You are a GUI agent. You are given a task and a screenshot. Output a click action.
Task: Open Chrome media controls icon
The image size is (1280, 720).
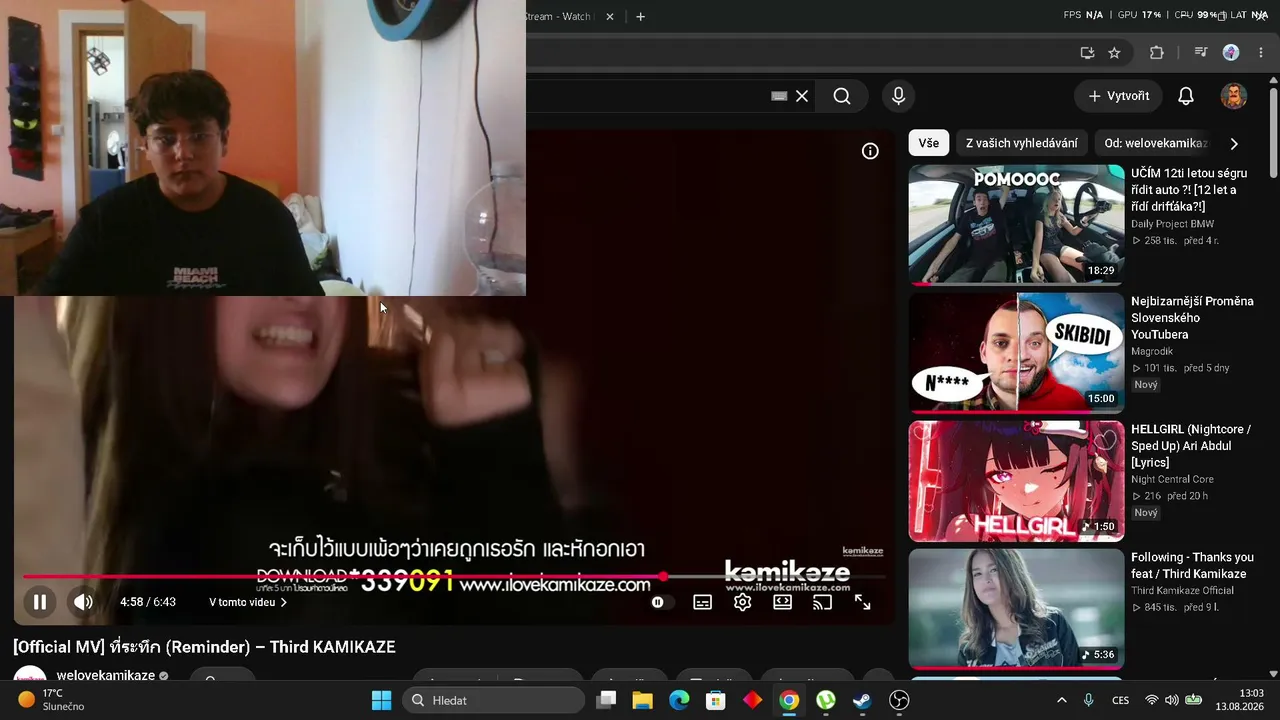[1201, 53]
